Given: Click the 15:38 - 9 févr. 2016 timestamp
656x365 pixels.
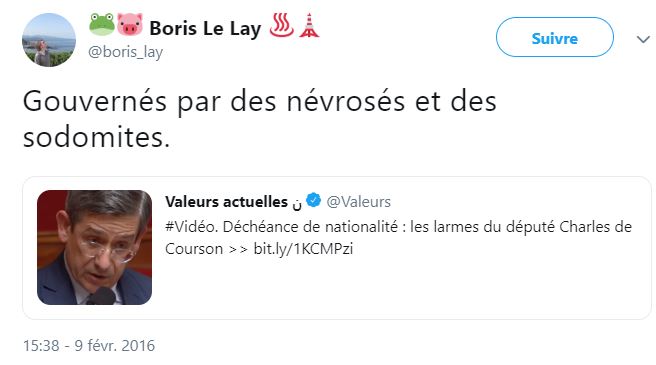Looking at the screenshot, I should [x=89, y=346].
